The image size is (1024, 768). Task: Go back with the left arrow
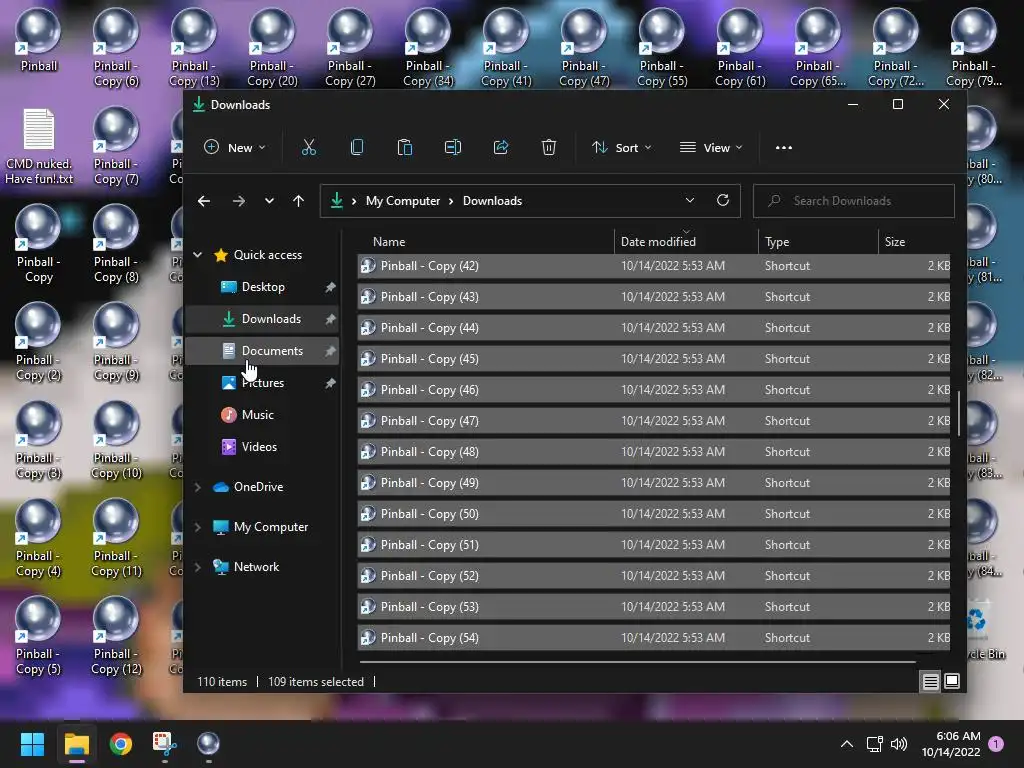pos(204,201)
